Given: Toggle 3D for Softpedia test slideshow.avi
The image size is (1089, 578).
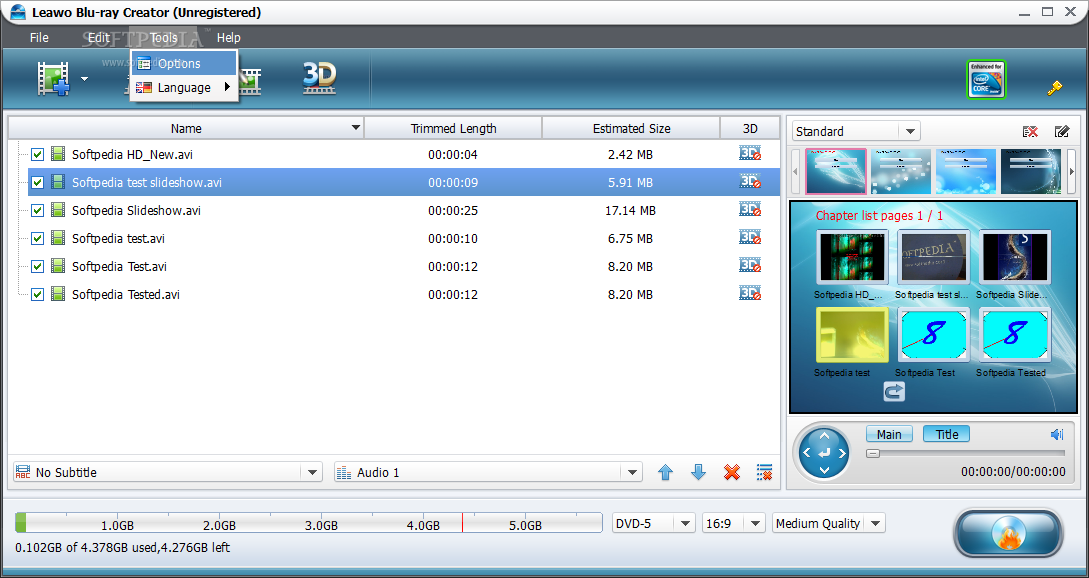Looking at the screenshot, I should point(750,182).
